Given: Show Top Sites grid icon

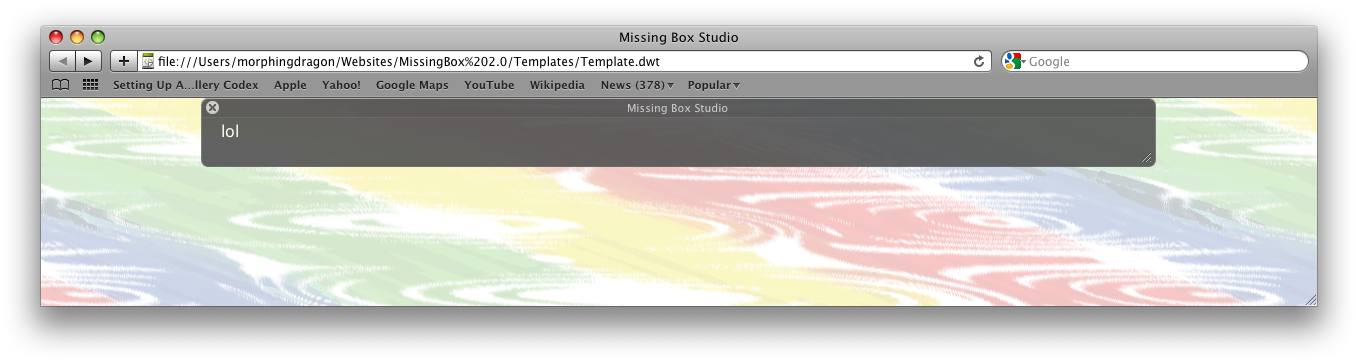Looking at the screenshot, I should pos(90,85).
